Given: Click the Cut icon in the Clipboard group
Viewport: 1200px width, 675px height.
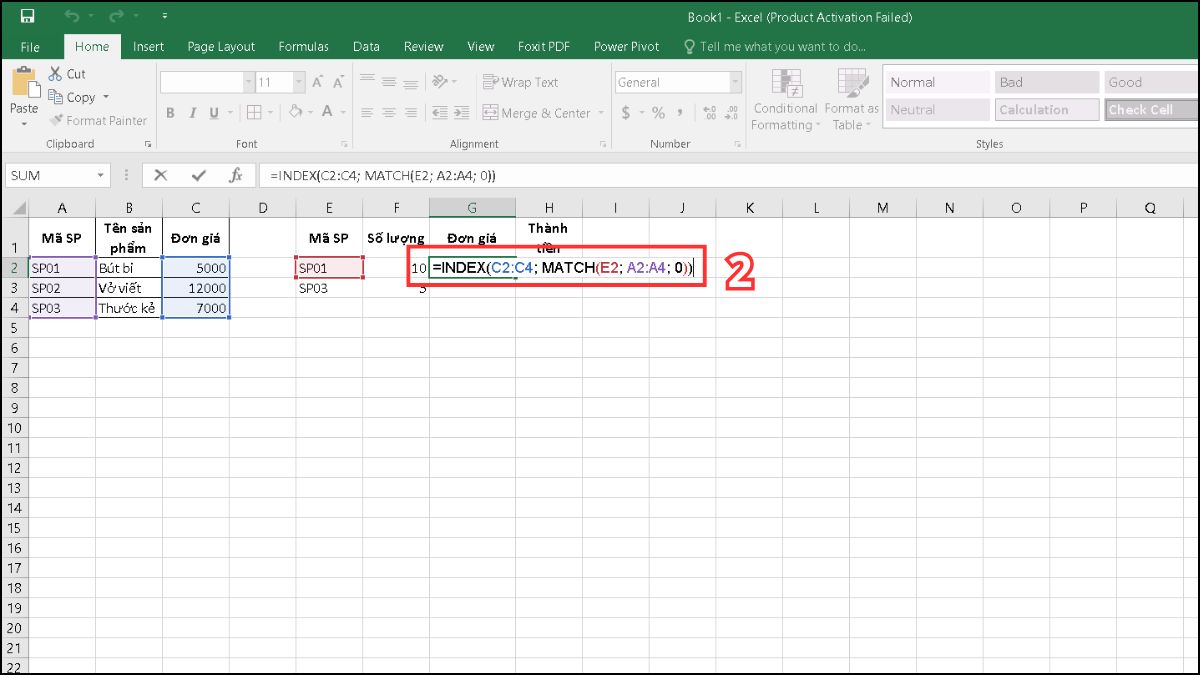Looking at the screenshot, I should 56,73.
